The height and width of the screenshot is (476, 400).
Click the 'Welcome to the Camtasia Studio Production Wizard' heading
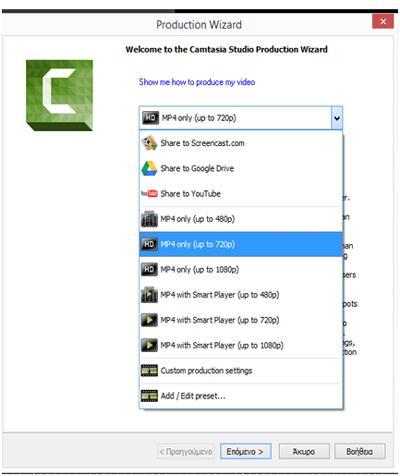(226, 49)
